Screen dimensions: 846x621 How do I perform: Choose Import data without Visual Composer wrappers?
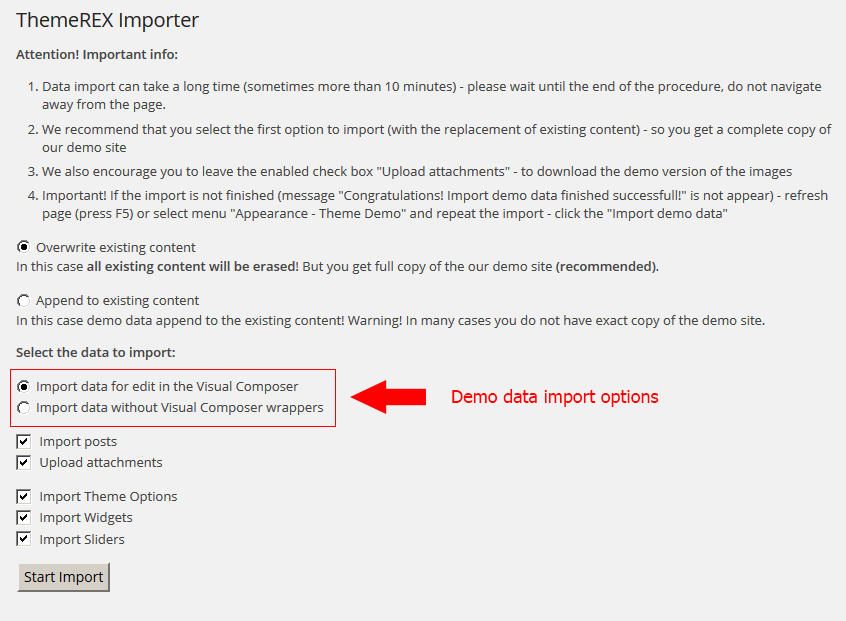(x=24, y=408)
